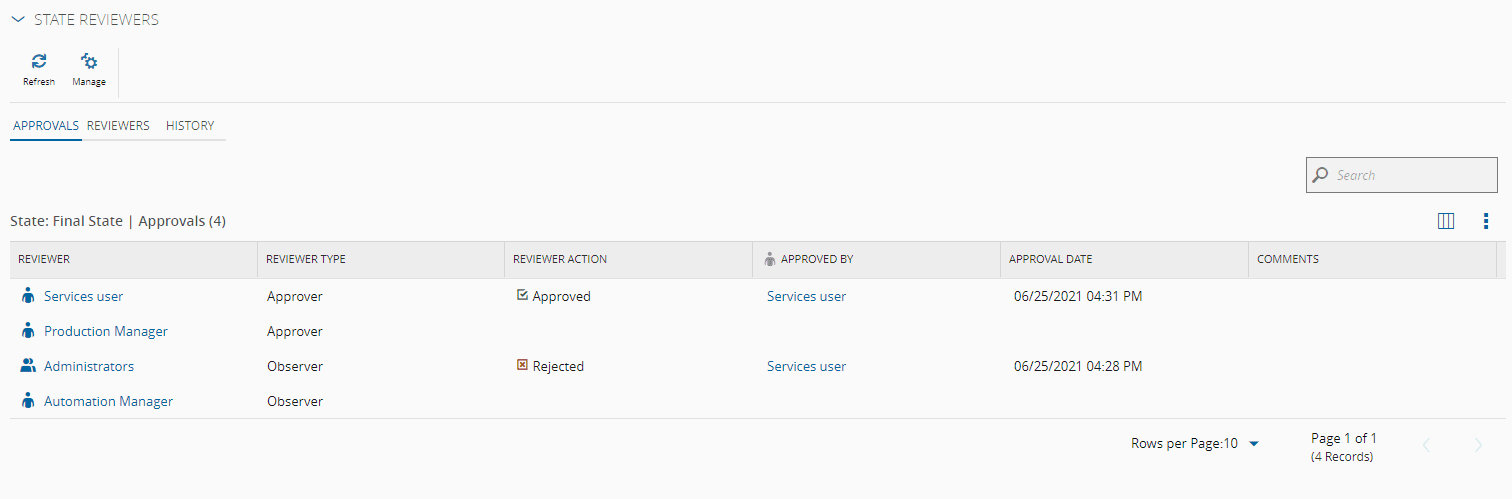The height and width of the screenshot is (499, 1512).
Task: Click the Automation Manager person icon
Action: click(x=28, y=401)
